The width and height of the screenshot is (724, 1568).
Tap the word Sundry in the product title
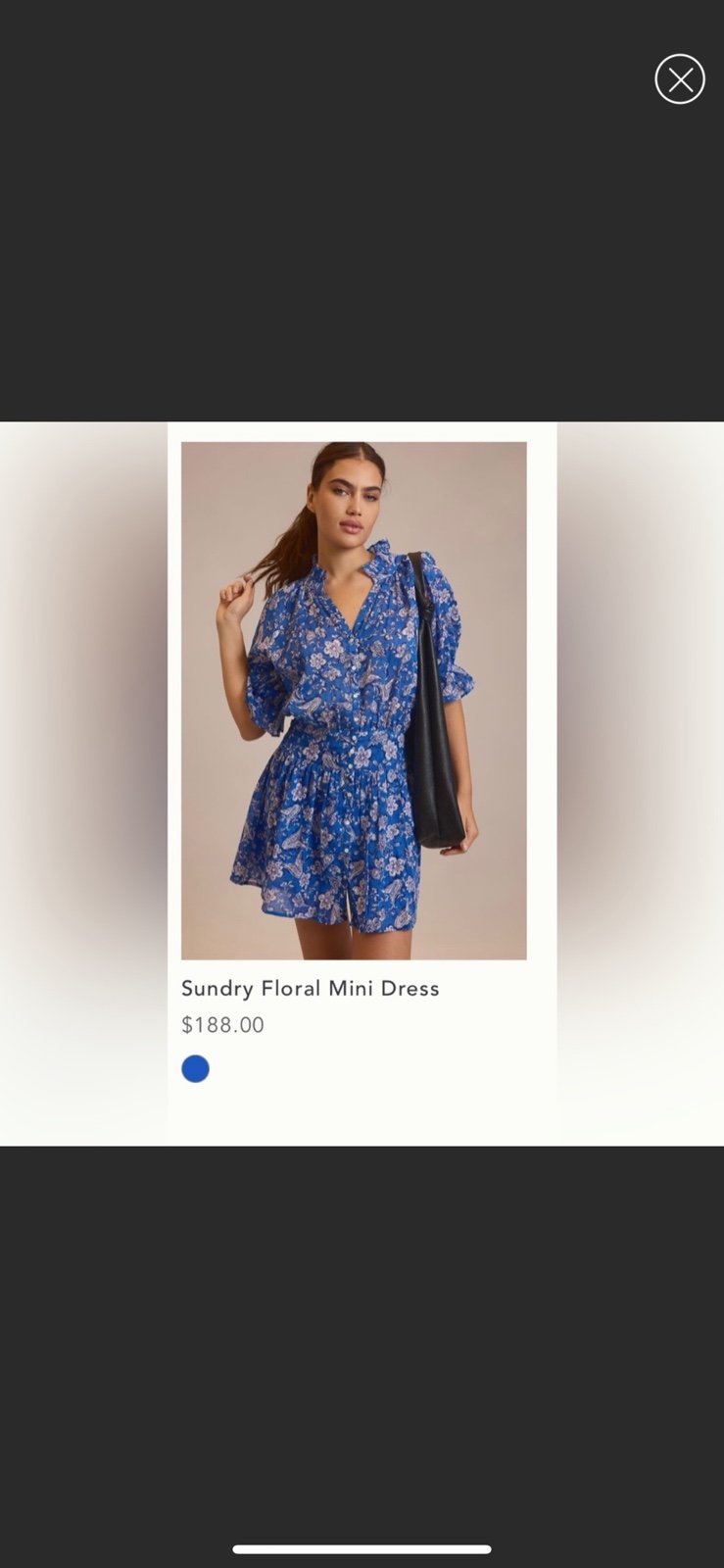click(x=217, y=988)
